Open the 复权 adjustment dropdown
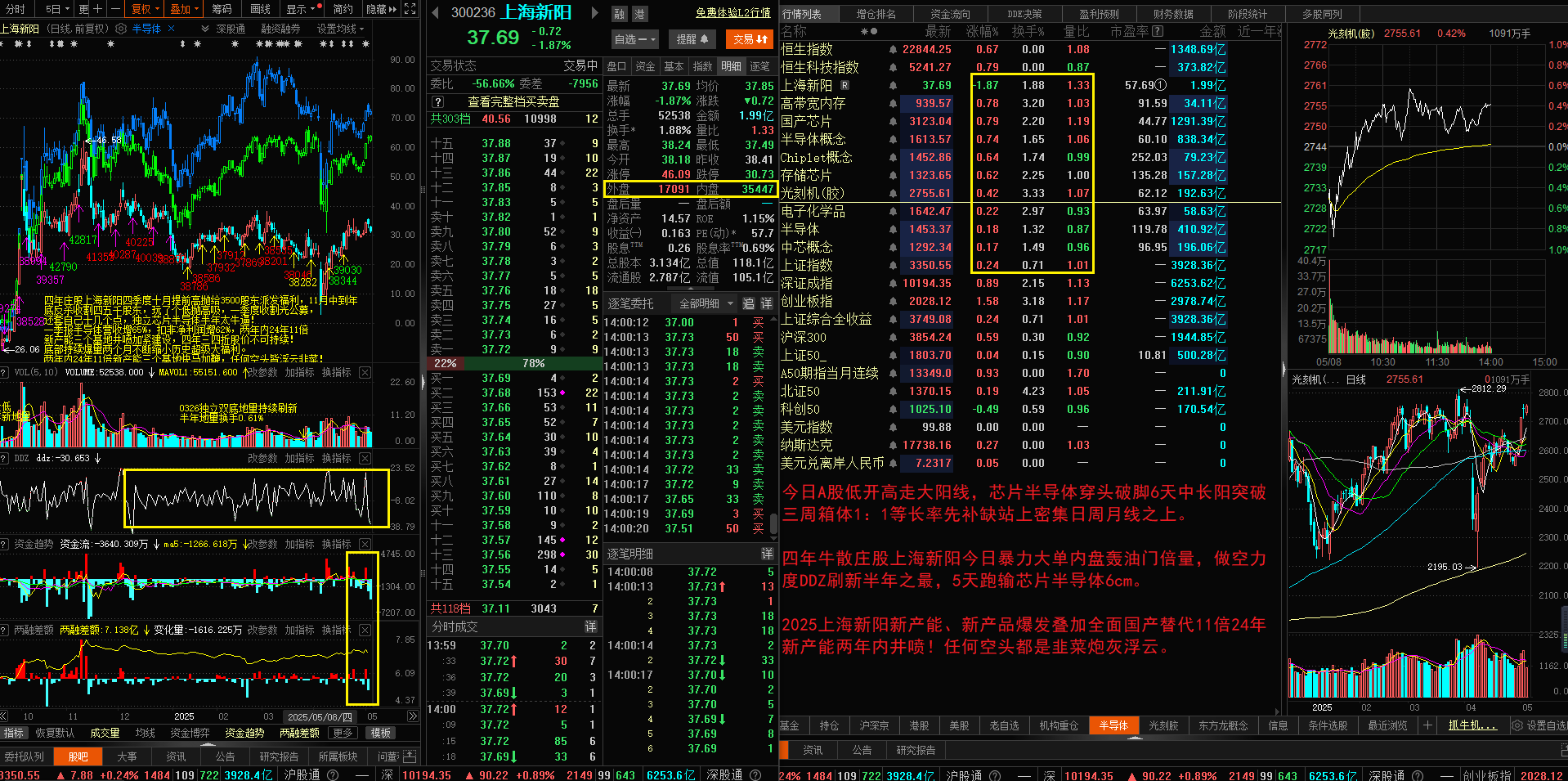Image resolution: width=1568 pixels, height=781 pixels. pos(145,9)
